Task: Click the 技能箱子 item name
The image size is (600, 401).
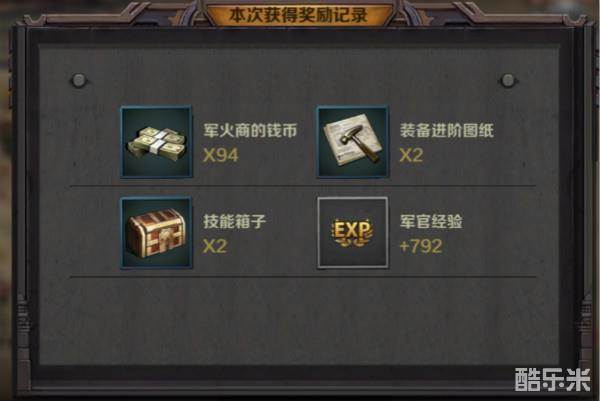Action: click(235, 221)
